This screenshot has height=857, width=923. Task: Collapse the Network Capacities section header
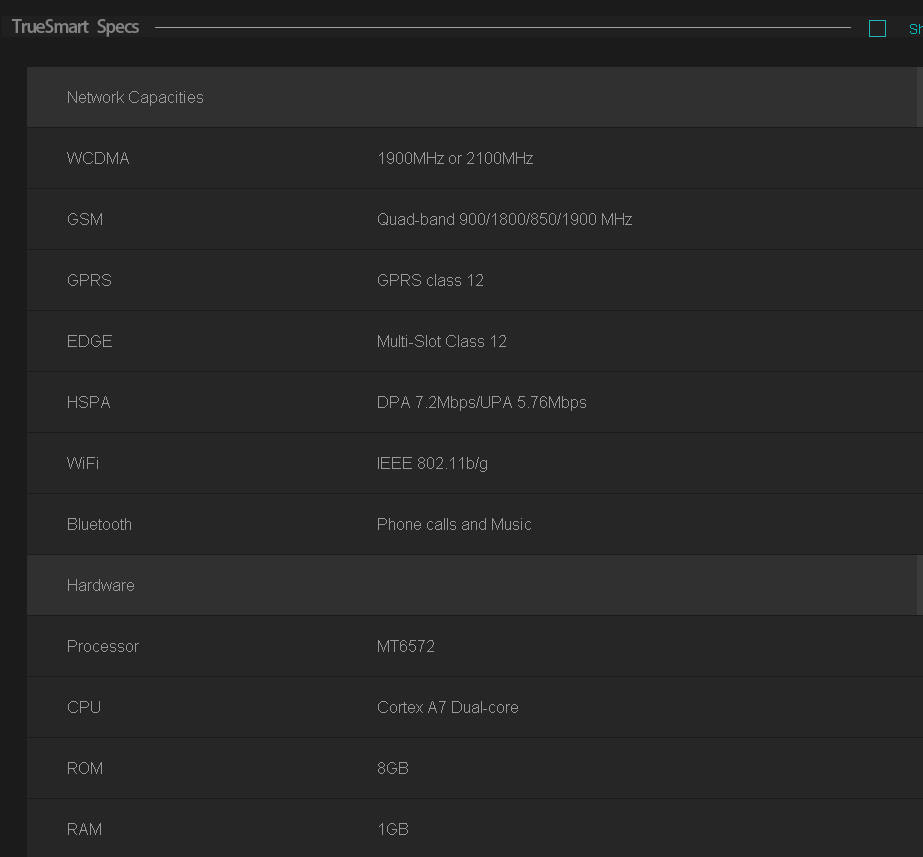tap(135, 97)
